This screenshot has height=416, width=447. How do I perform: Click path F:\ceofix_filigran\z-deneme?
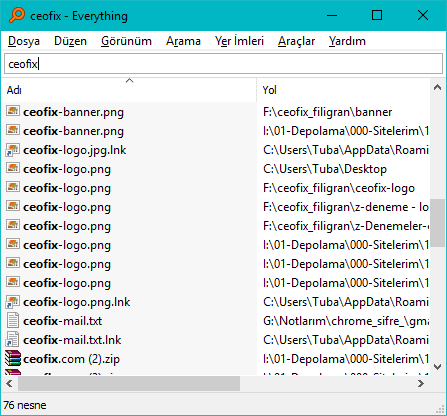click(x=345, y=207)
